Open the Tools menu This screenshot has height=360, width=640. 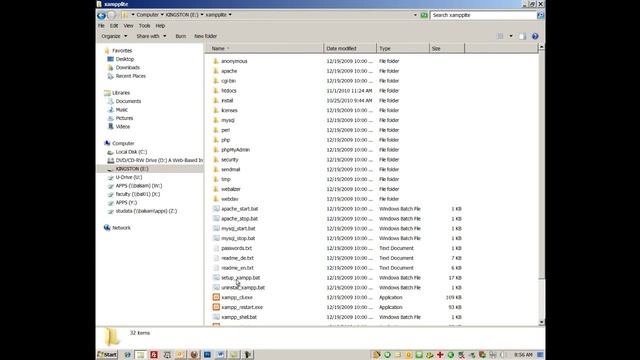pos(144,26)
